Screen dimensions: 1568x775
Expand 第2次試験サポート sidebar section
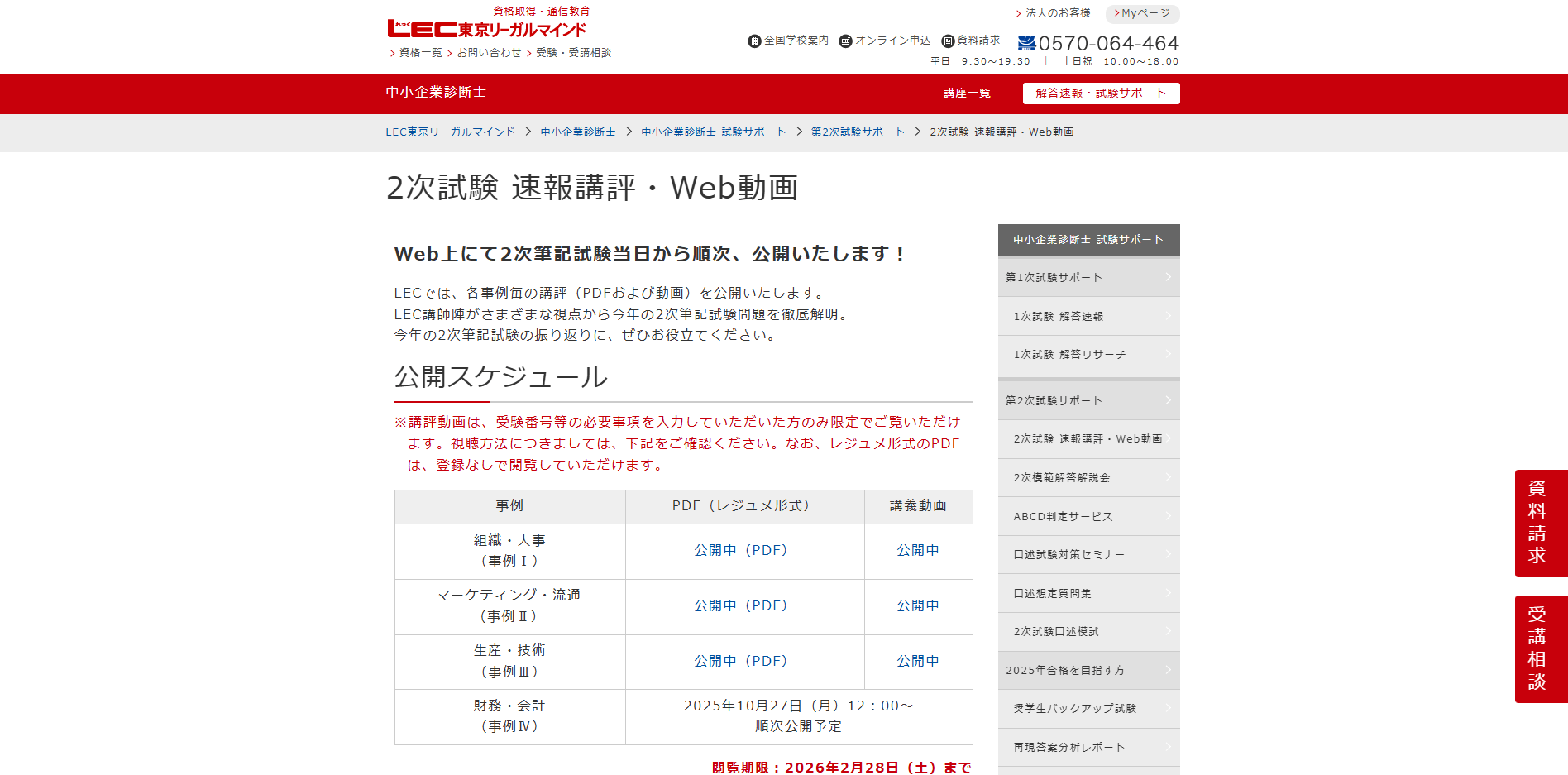(x=1088, y=401)
